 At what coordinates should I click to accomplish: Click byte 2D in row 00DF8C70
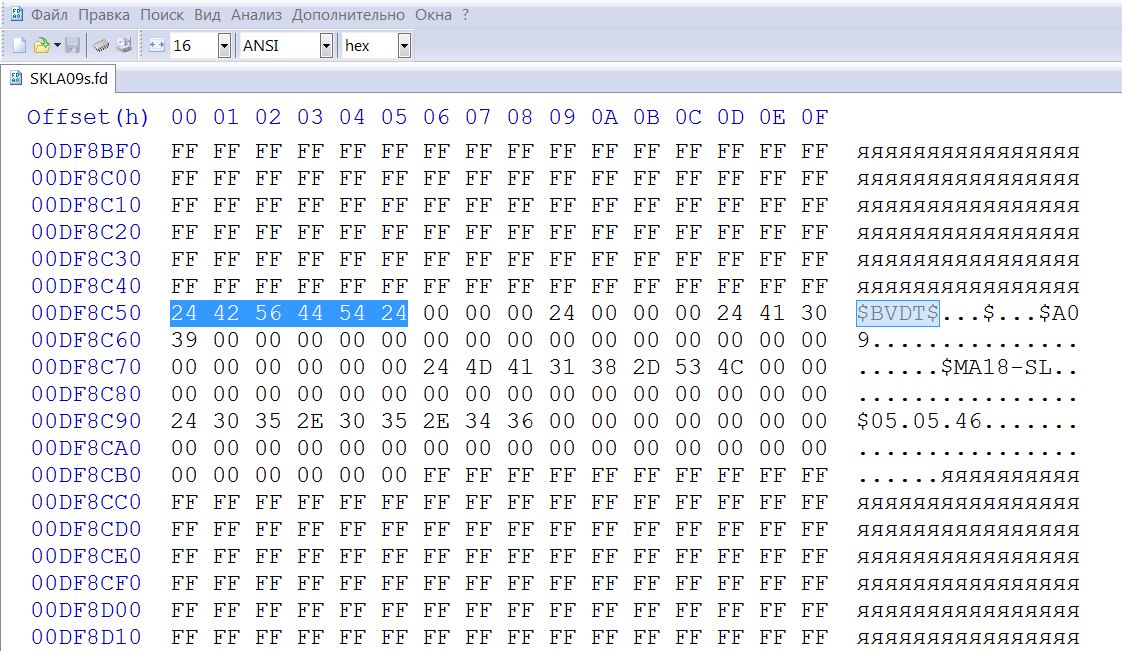click(x=647, y=367)
